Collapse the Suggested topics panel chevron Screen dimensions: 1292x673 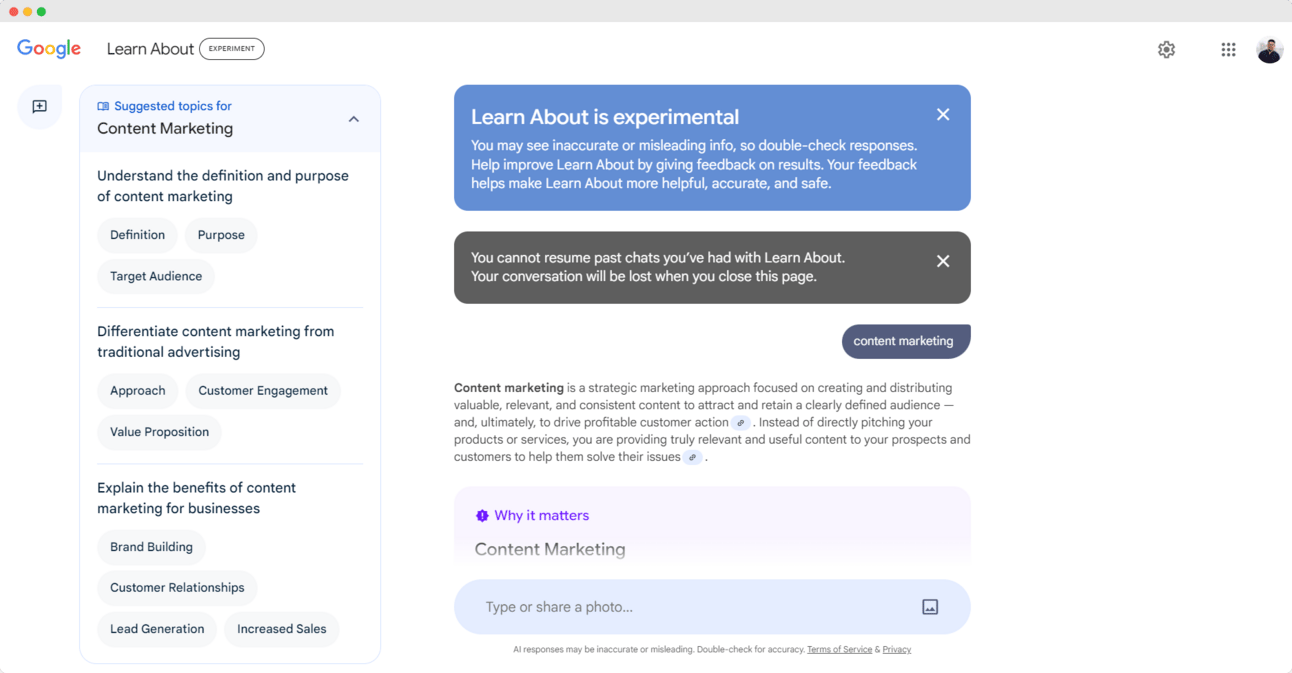click(x=353, y=119)
